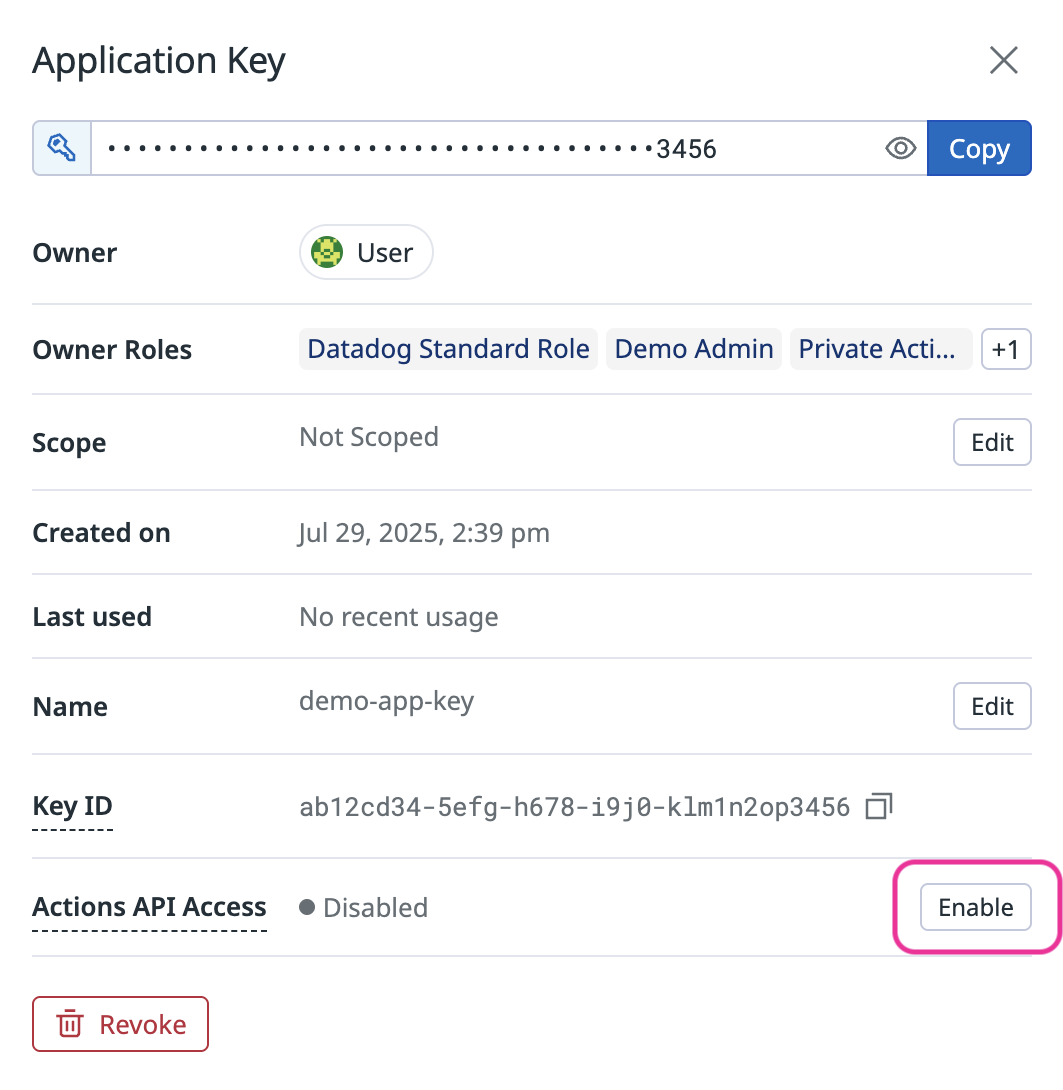The width and height of the screenshot is (1063, 1090).
Task: Edit the demo-app-key name
Action: 992,706
